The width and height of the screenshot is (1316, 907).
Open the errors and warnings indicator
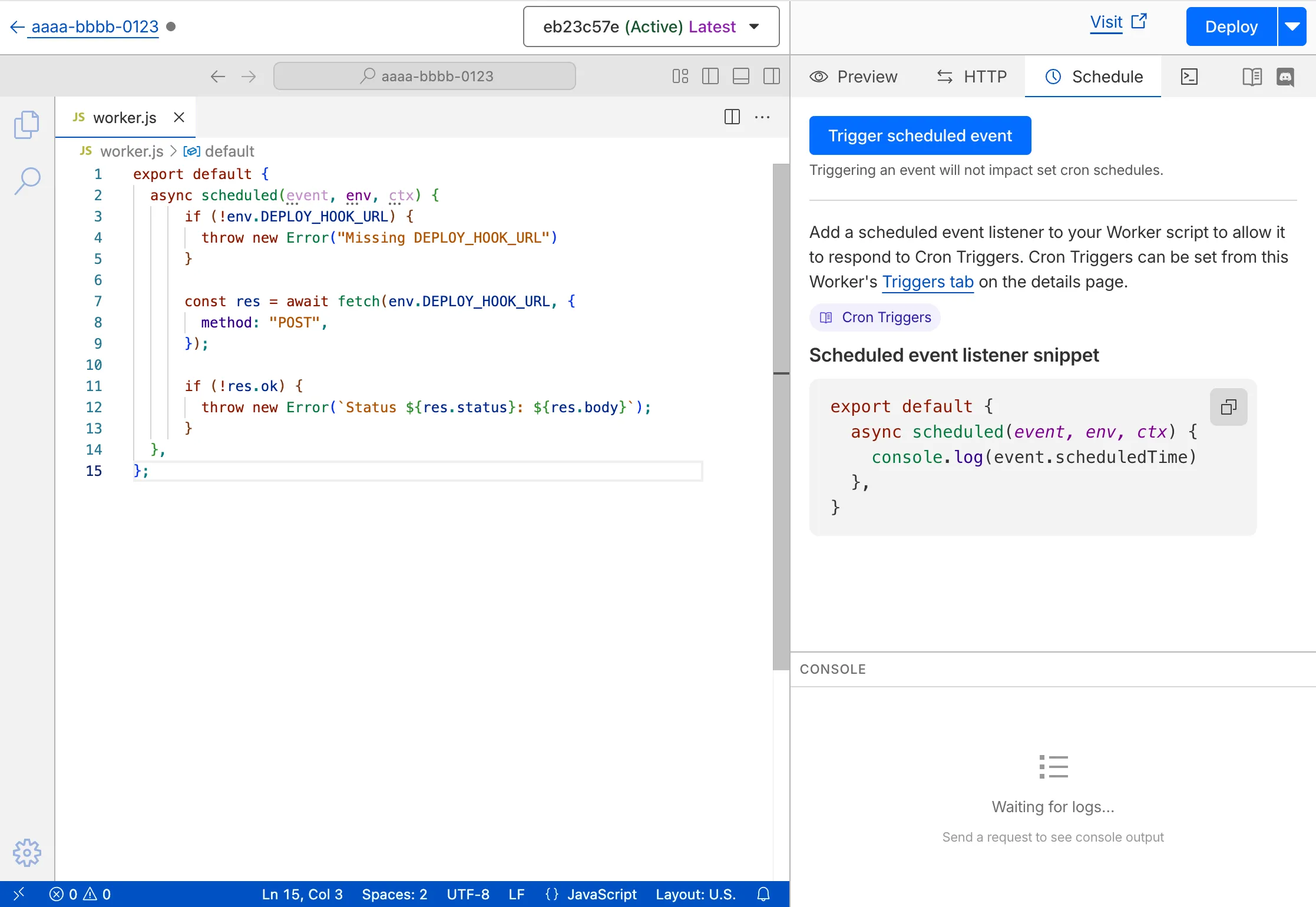tap(80, 894)
